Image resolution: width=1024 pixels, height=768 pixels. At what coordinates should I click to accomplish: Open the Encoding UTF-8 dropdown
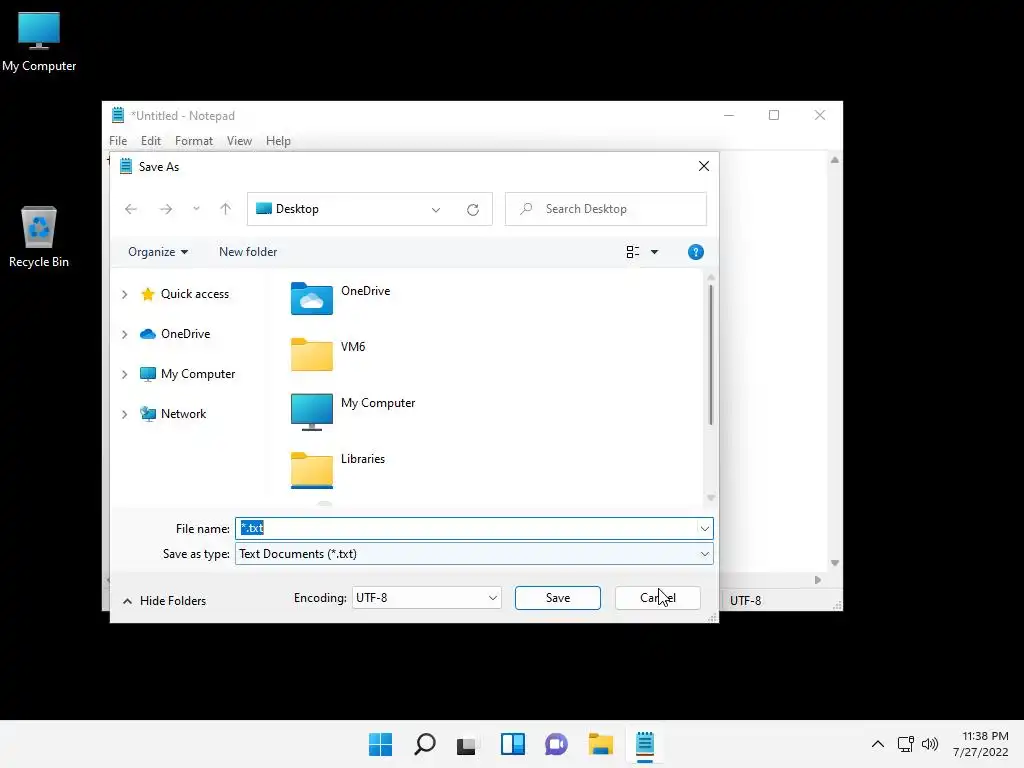click(426, 598)
